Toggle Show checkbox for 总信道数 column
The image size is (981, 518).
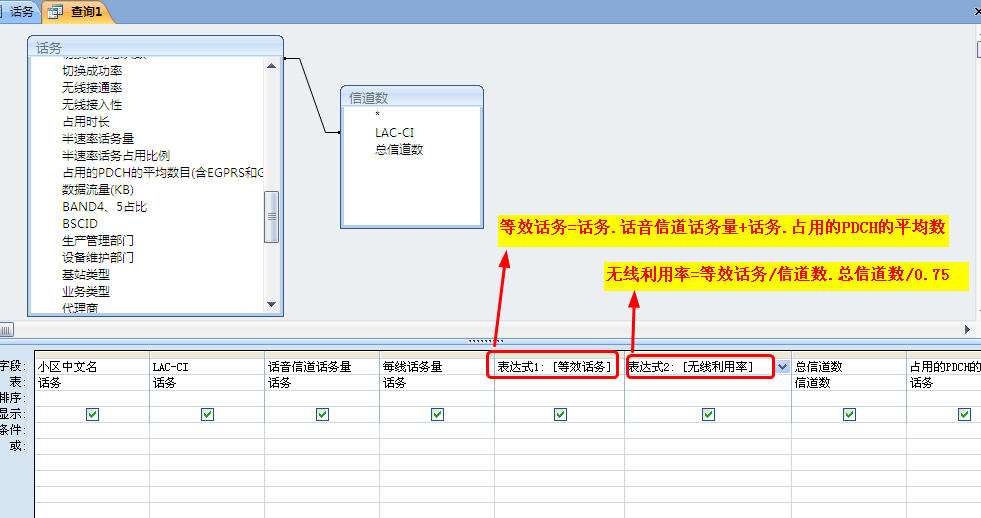point(849,414)
